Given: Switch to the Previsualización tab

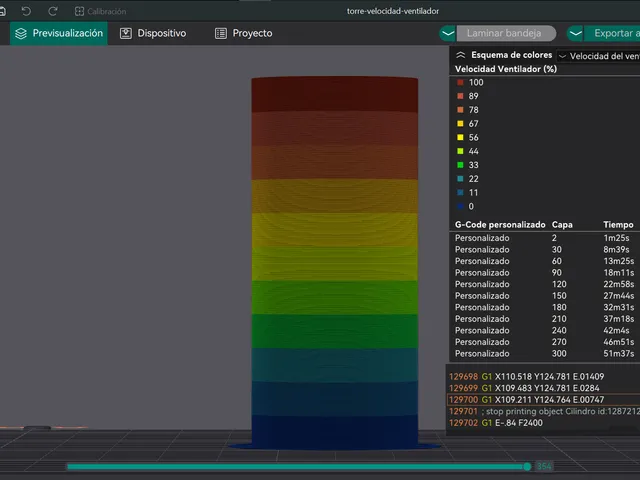Looking at the screenshot, I should coord(59,33).
